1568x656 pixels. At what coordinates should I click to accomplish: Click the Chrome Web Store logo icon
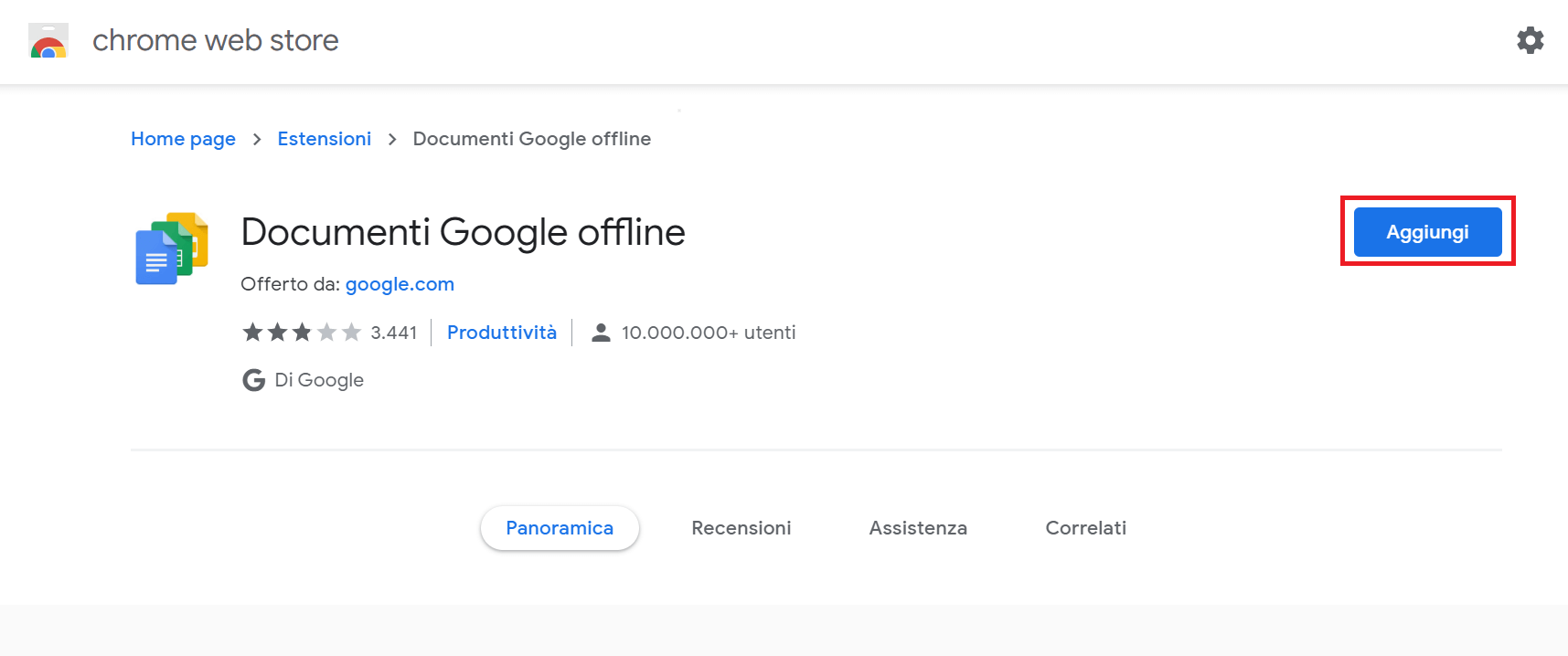pos(48,41)
